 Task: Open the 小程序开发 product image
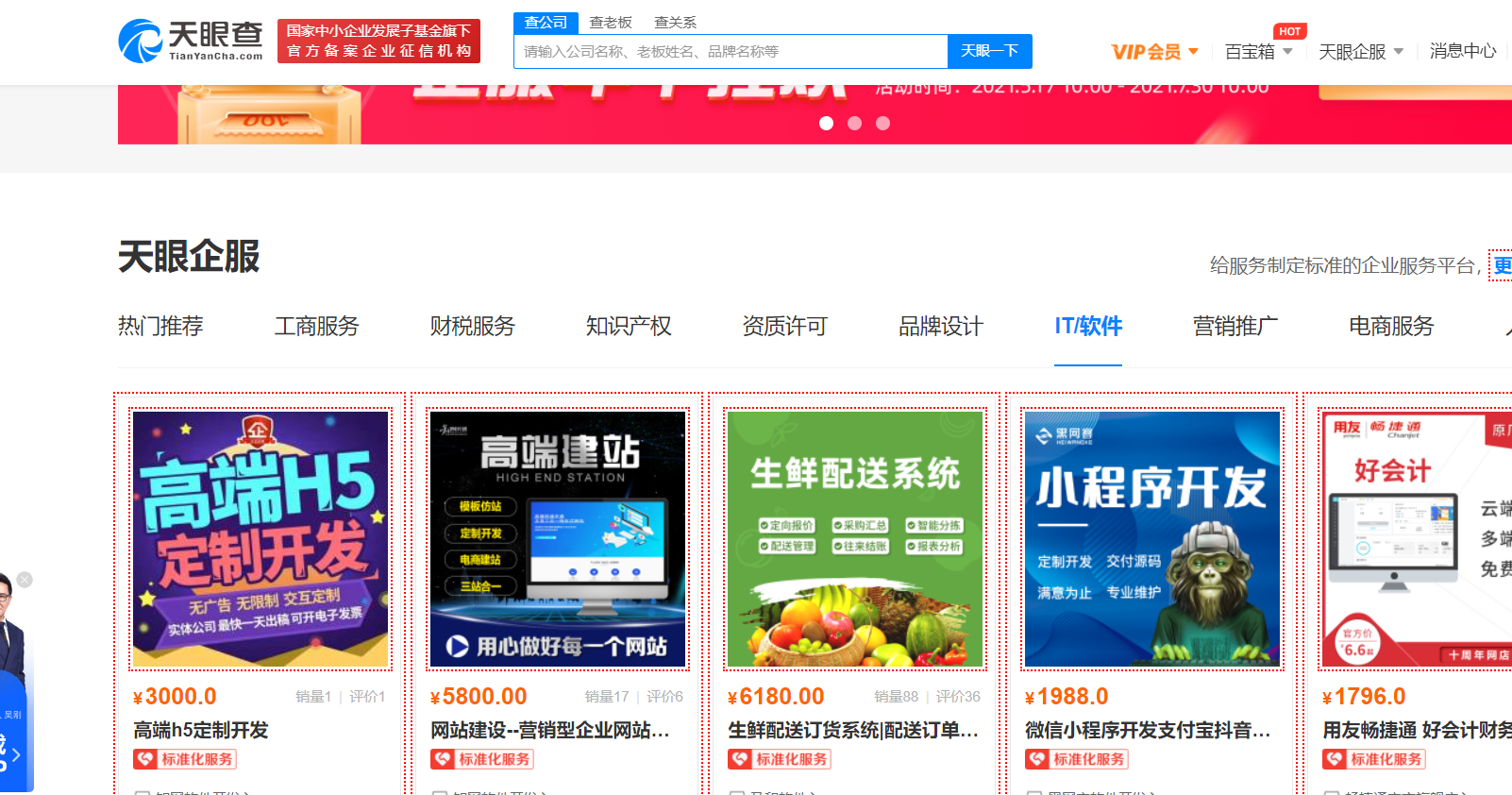click(x=1152, y=539)
